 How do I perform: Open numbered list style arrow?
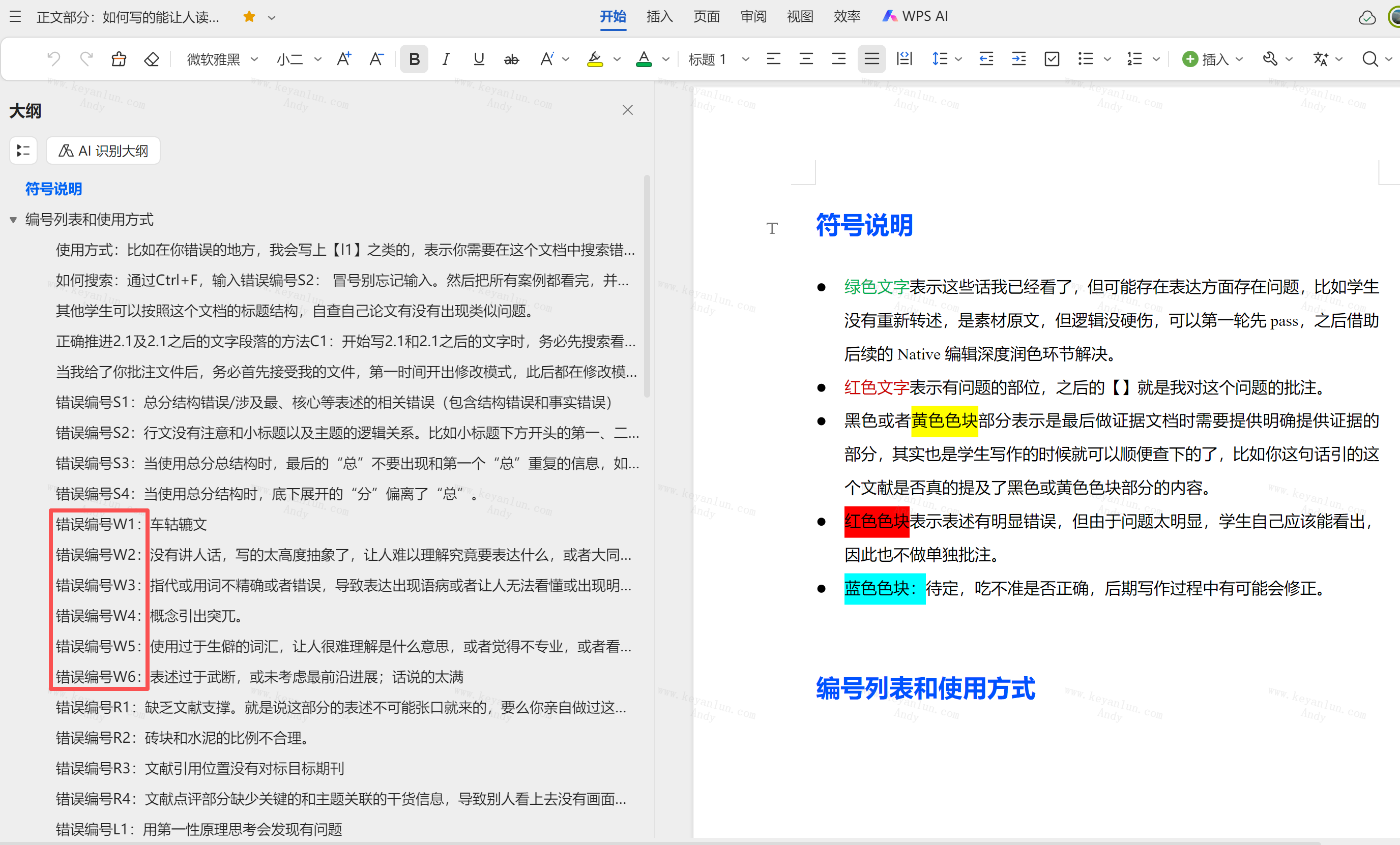pyautogui.click(x=1156, y=59)
